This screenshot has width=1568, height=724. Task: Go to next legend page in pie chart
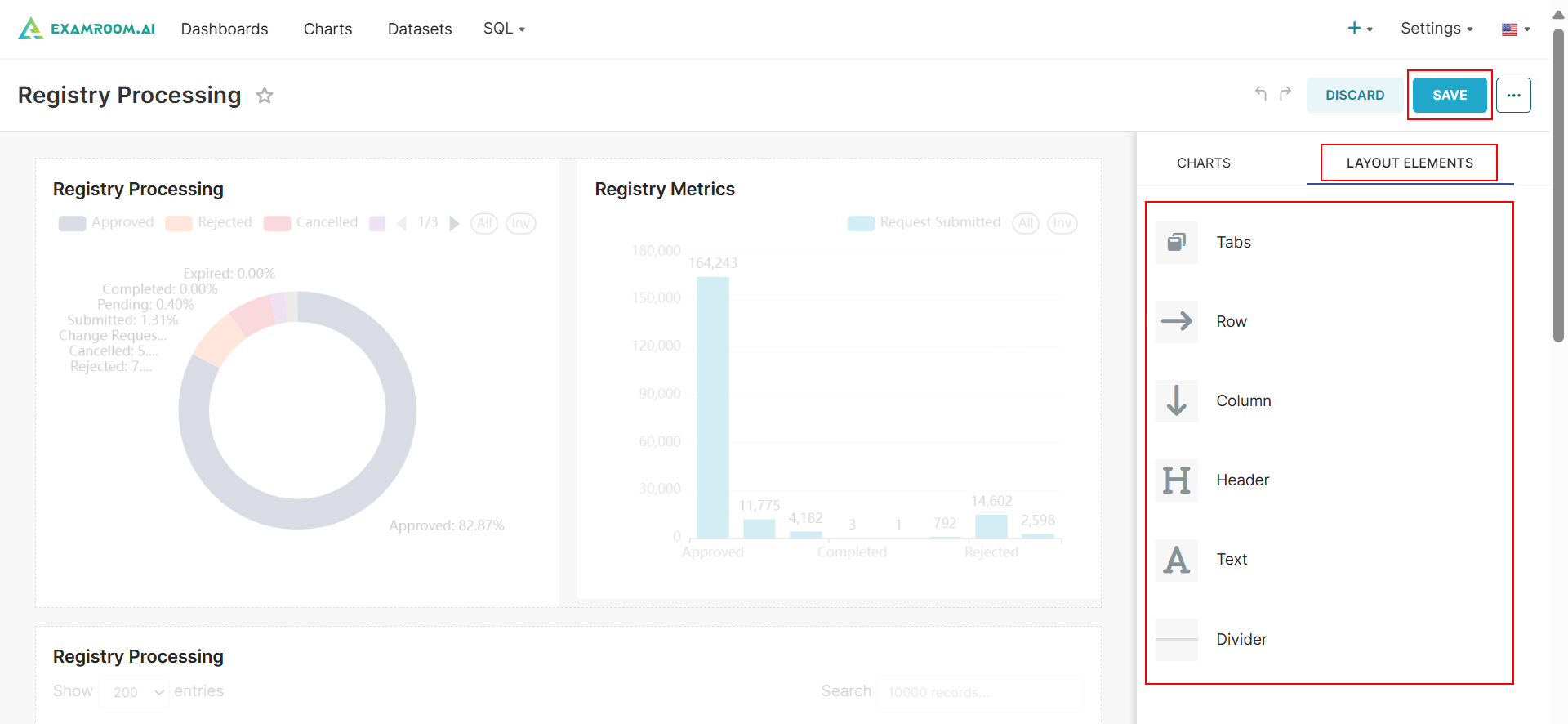[x=455, y=223]
